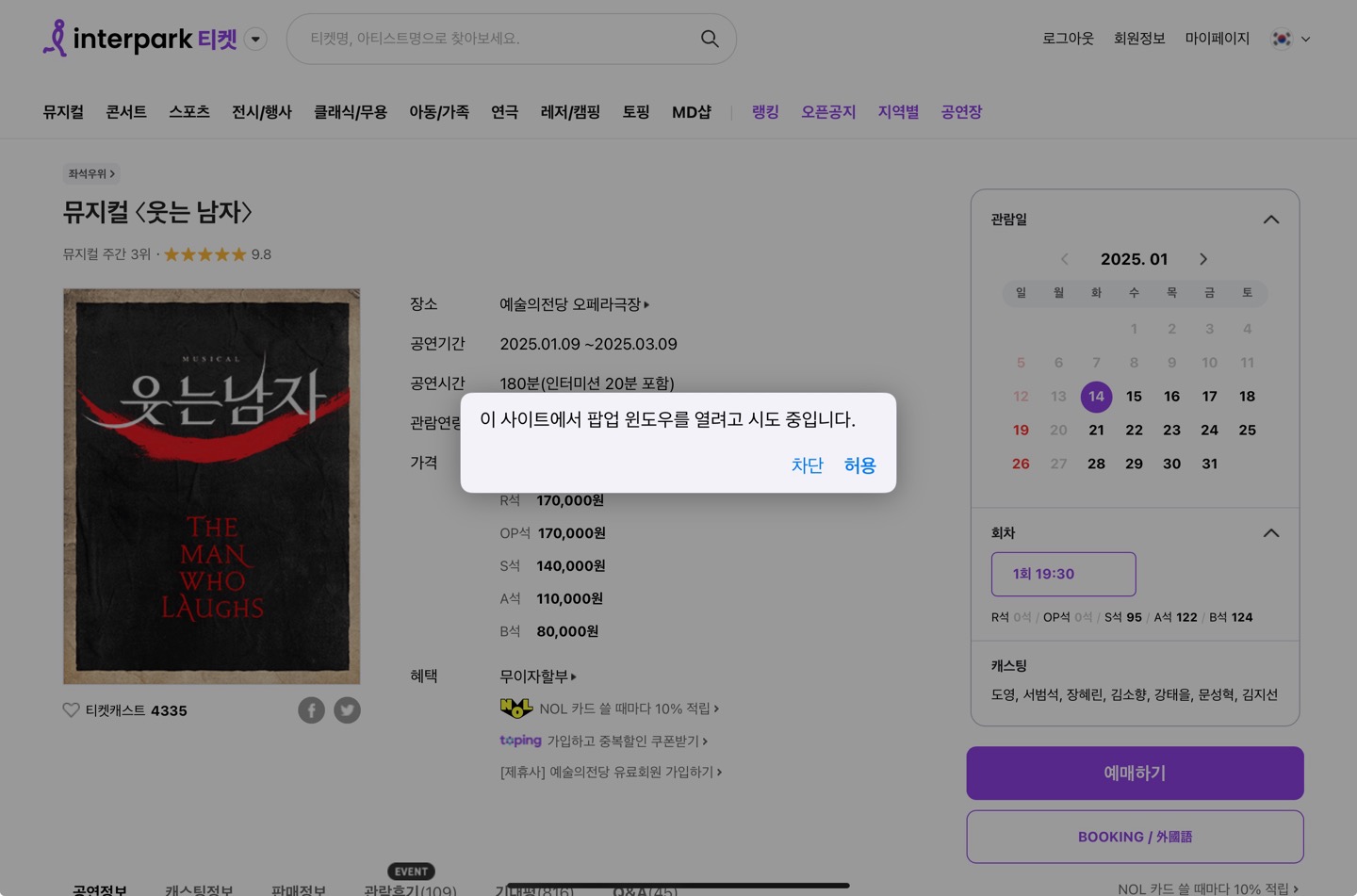Select 클래식/무용 category menu
This screenshot has width=1357, height=896.
[x=351, y=112]
